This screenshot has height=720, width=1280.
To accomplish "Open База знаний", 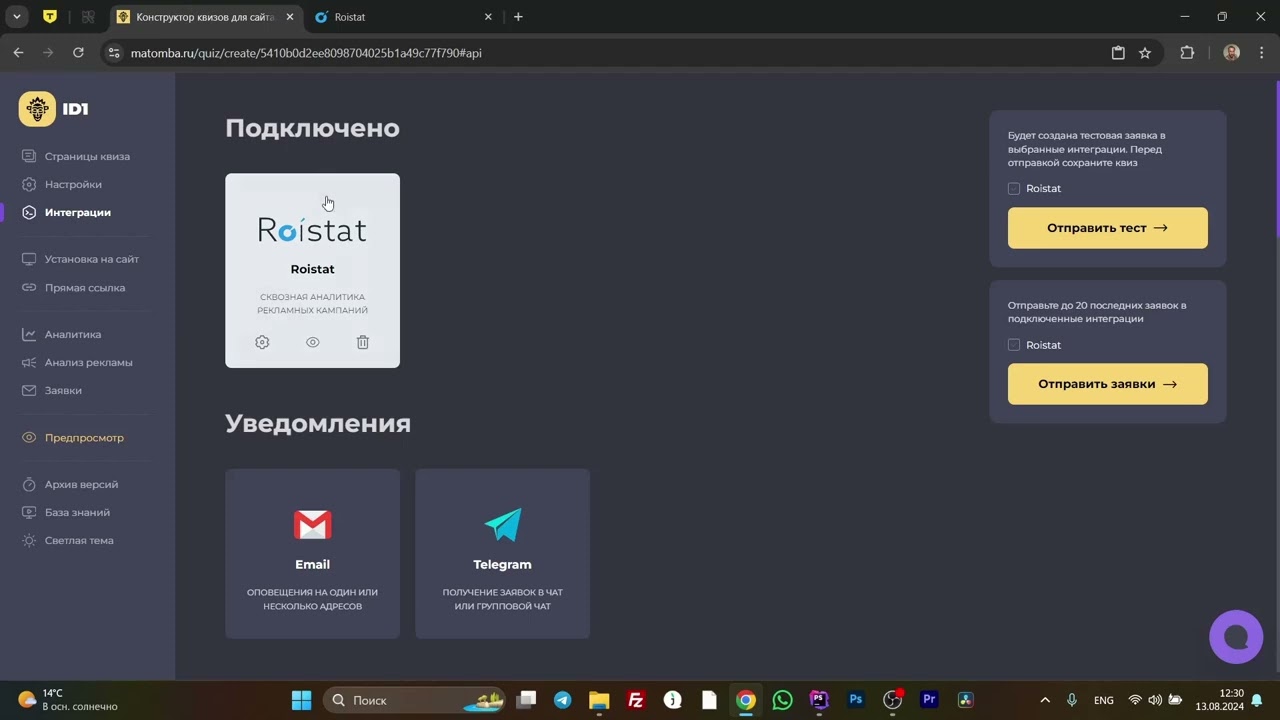I will [x=77, y=512].
